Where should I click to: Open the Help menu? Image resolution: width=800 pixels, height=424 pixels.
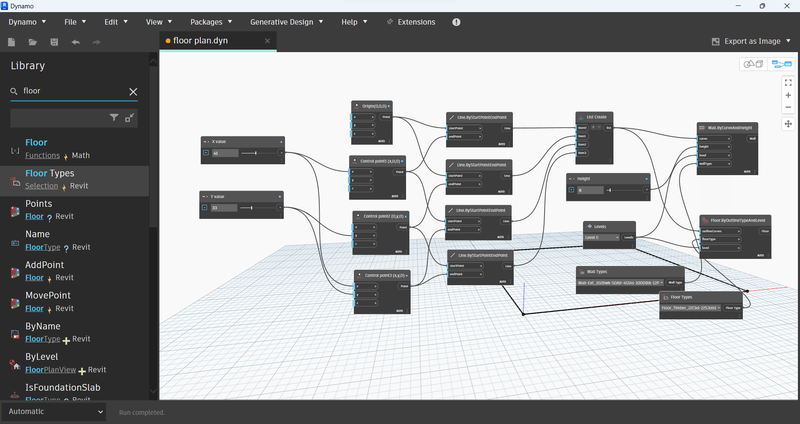click(x=354, y=22)
